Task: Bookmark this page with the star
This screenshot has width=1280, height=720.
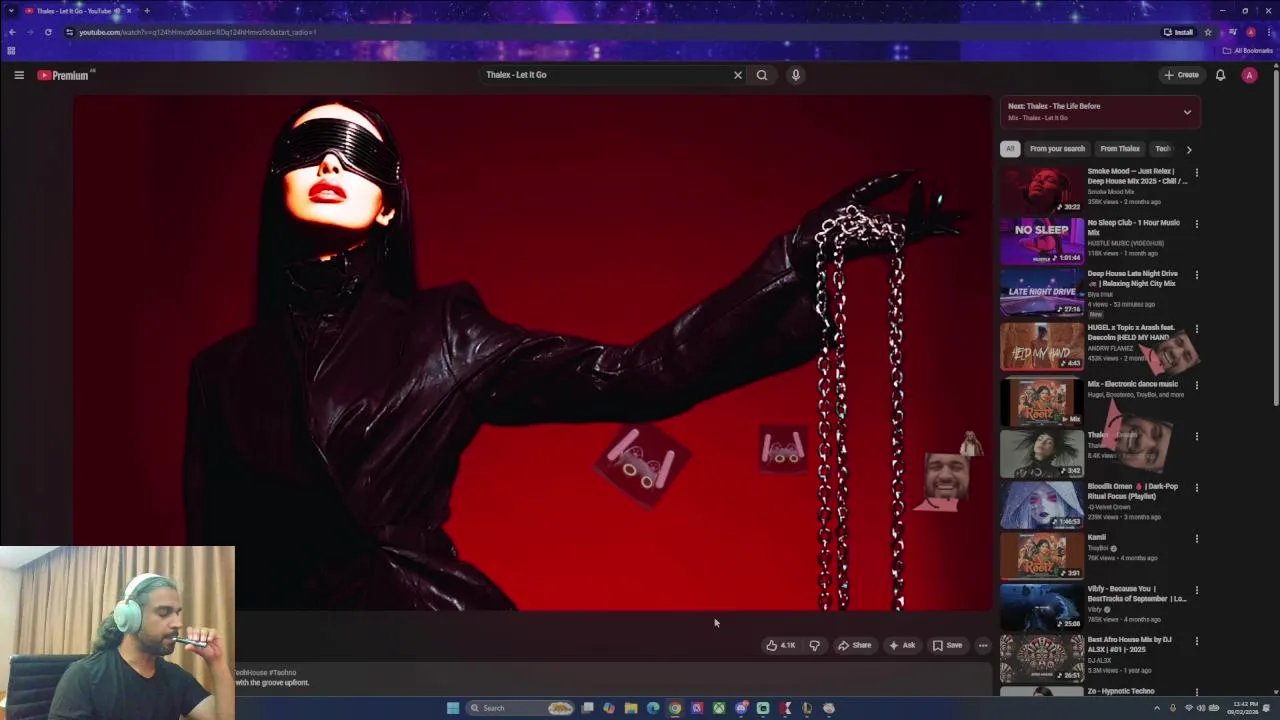Action: (1207, 32)
